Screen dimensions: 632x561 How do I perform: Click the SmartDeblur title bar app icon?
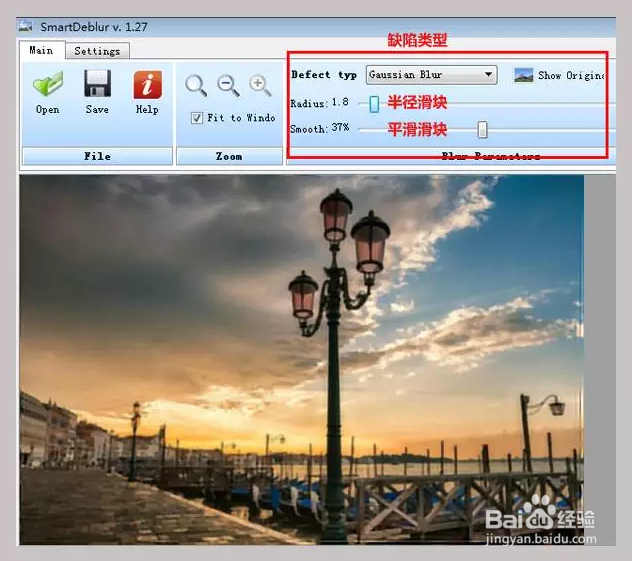26,27
